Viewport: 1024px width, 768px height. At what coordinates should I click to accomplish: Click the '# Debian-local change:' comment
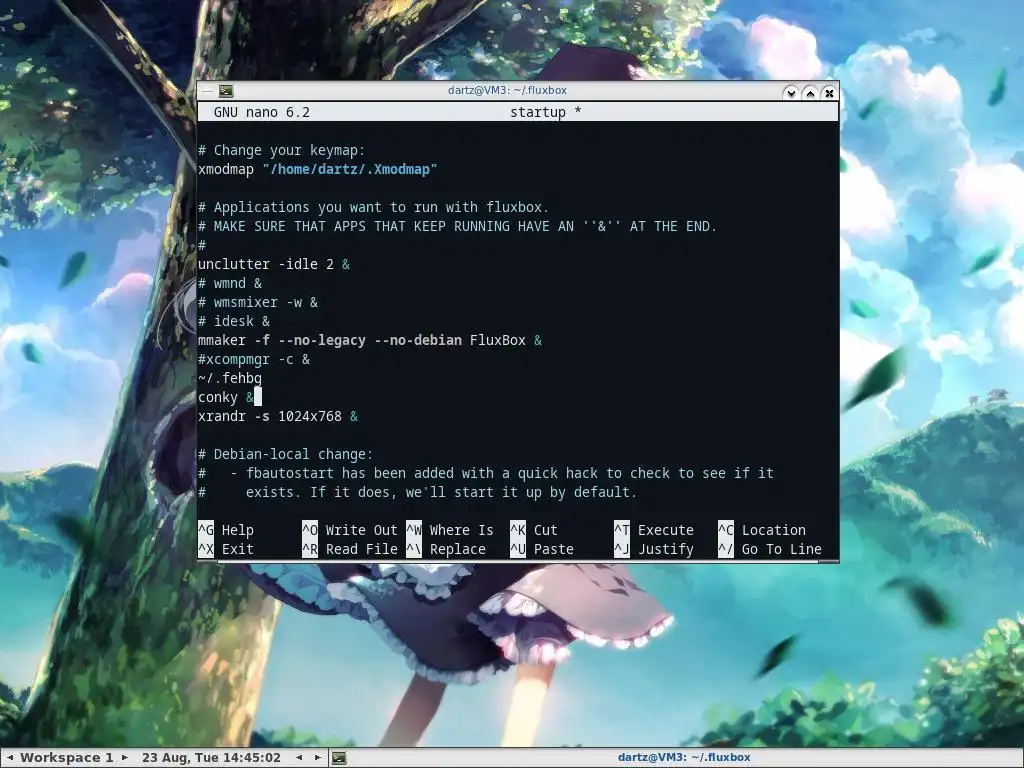click(285, 454)
